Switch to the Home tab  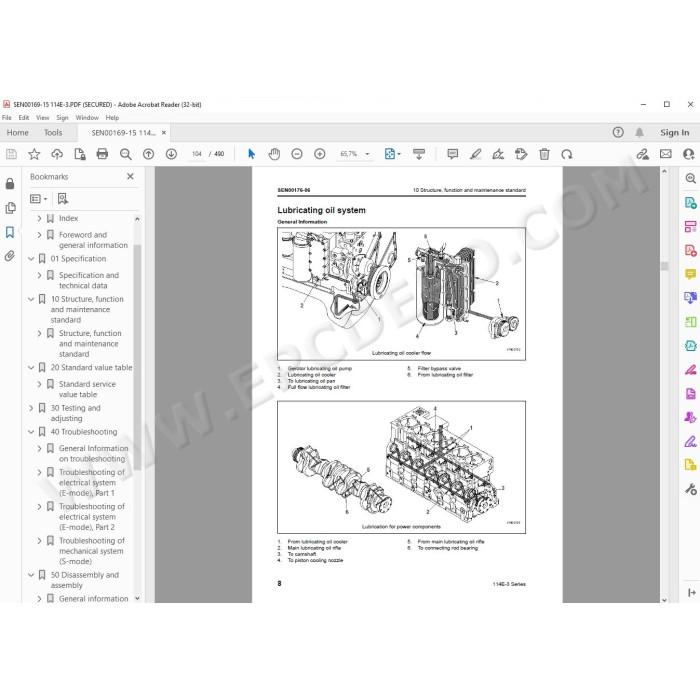17,133
